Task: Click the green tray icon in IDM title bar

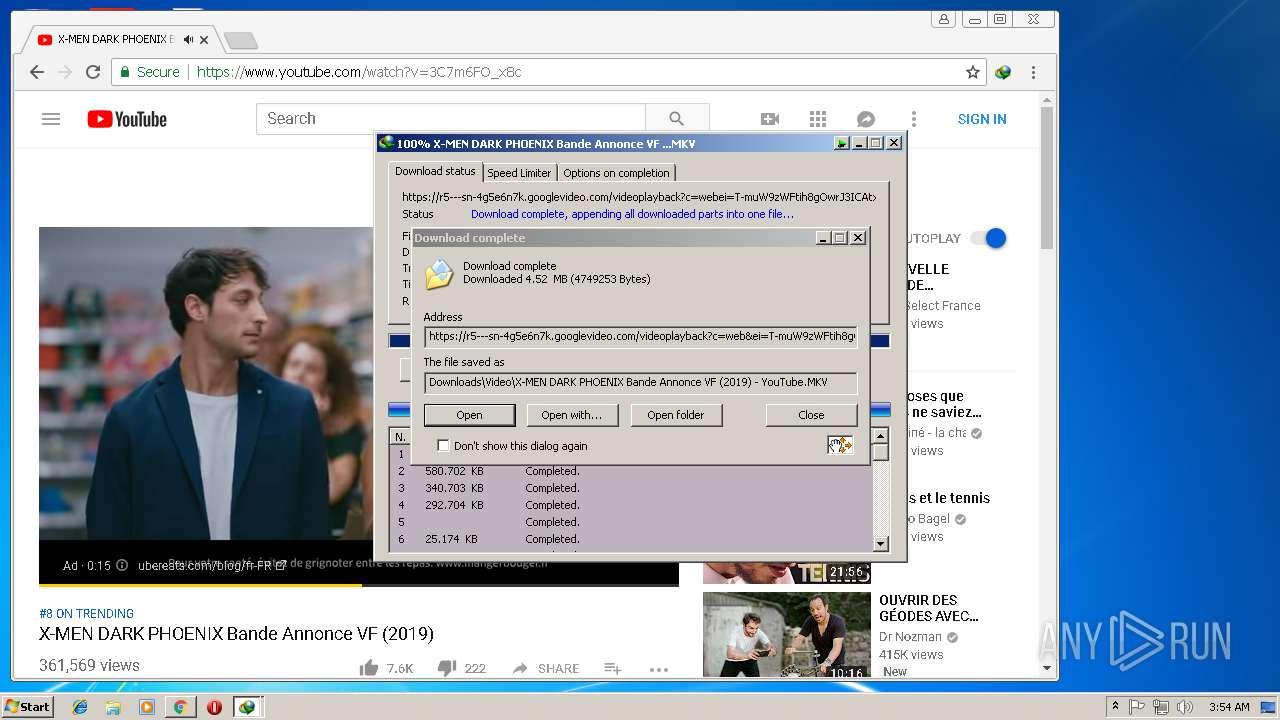Action: coord(842,143)
